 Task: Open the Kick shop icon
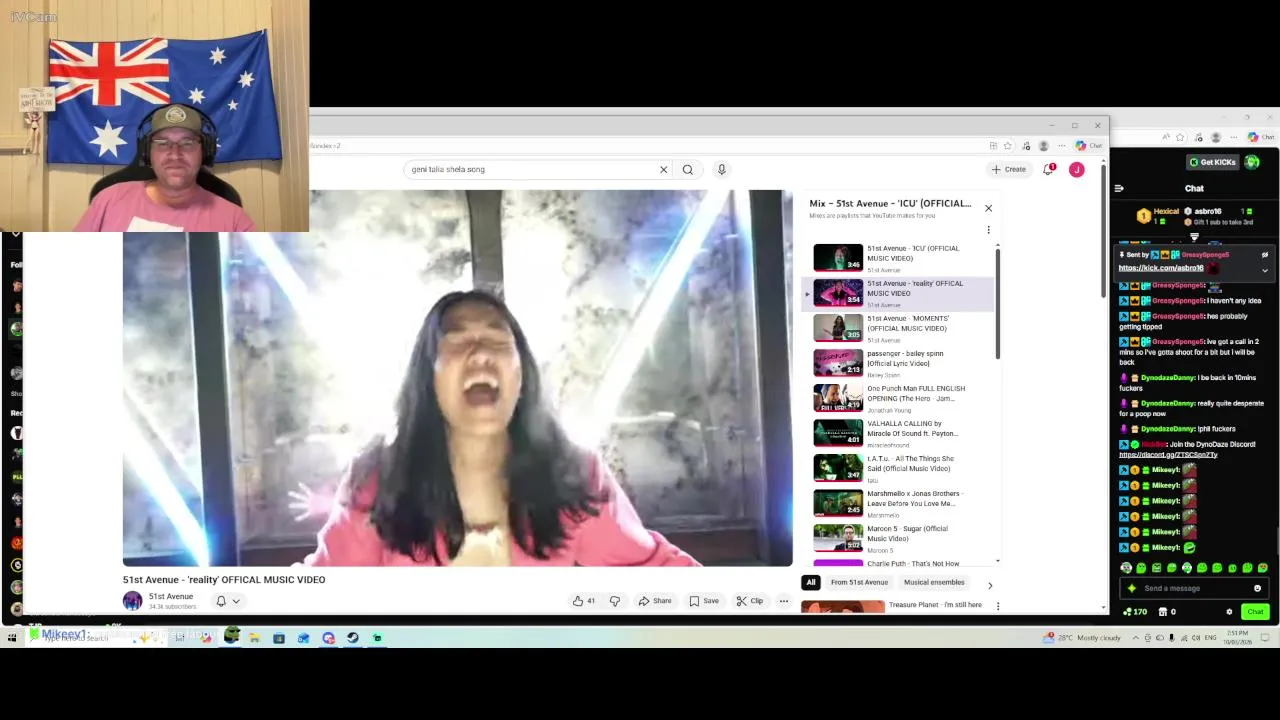[1165, 612]
